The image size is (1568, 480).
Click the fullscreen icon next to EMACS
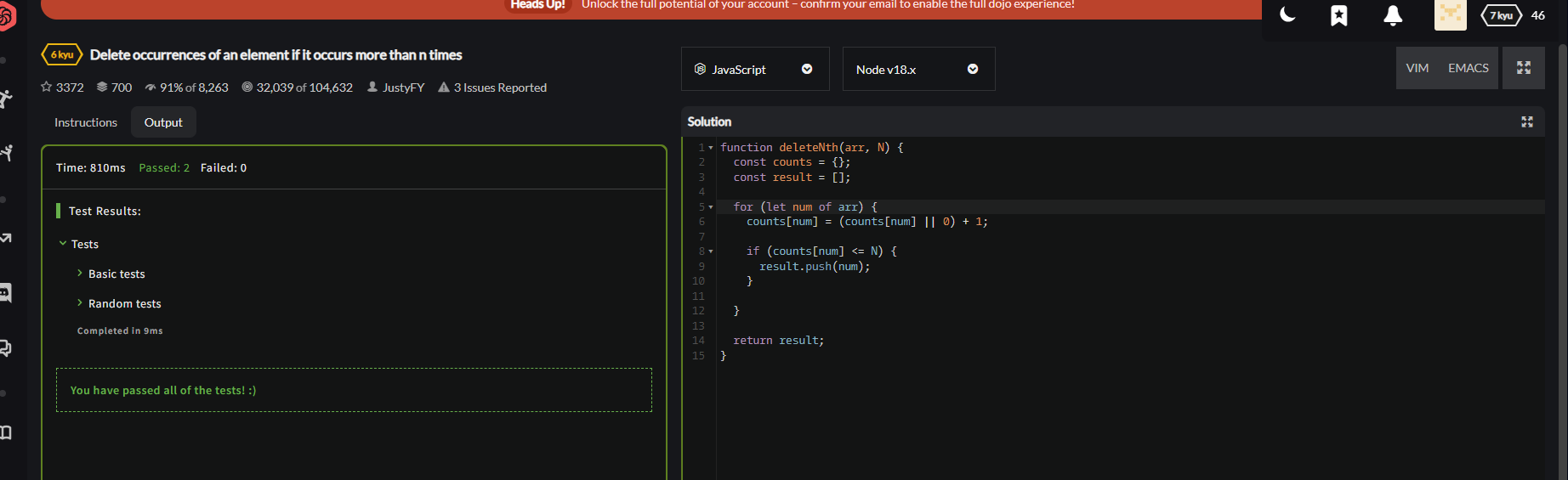(1523, 68)
